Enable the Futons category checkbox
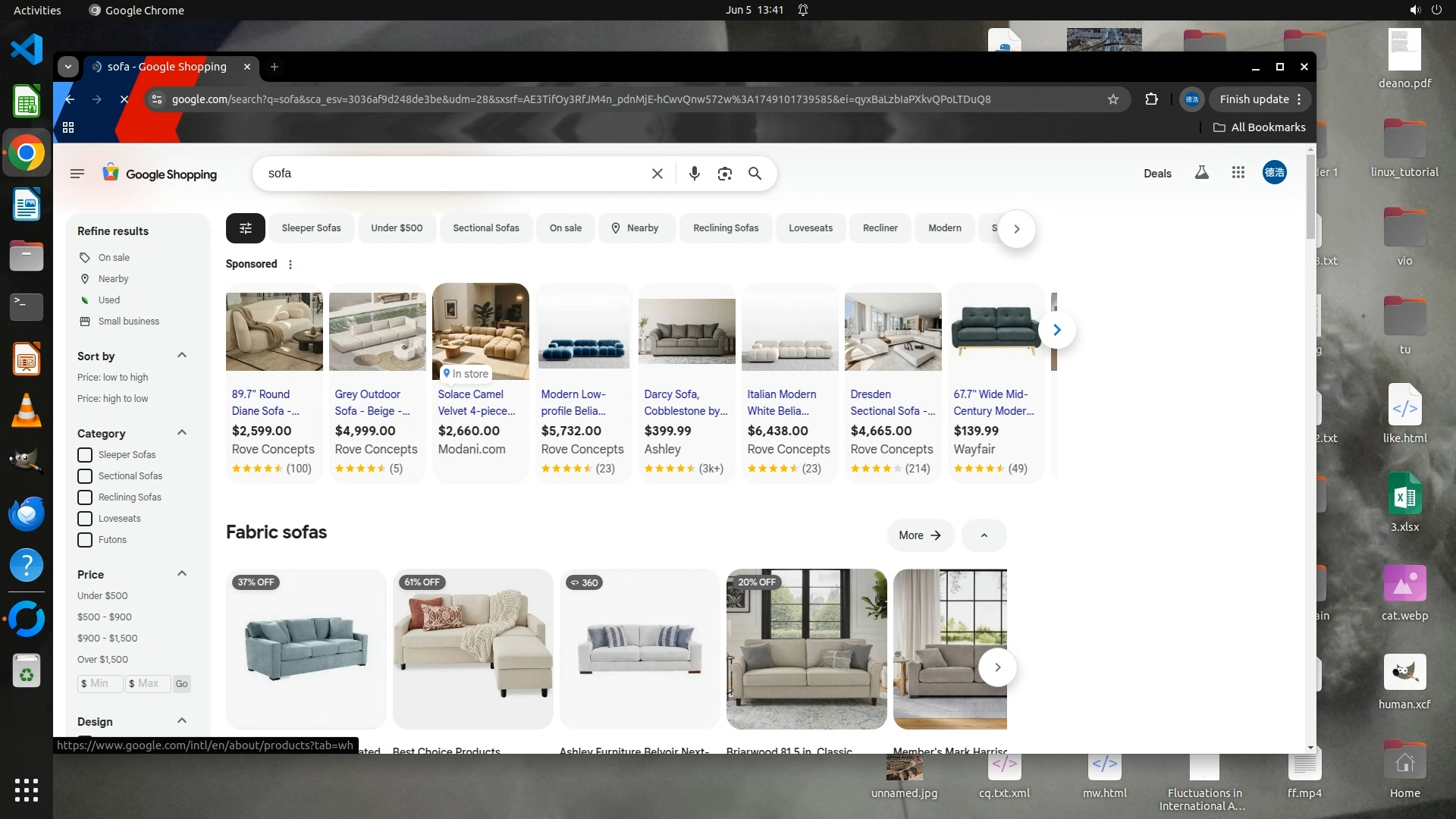 pos(85,540)
